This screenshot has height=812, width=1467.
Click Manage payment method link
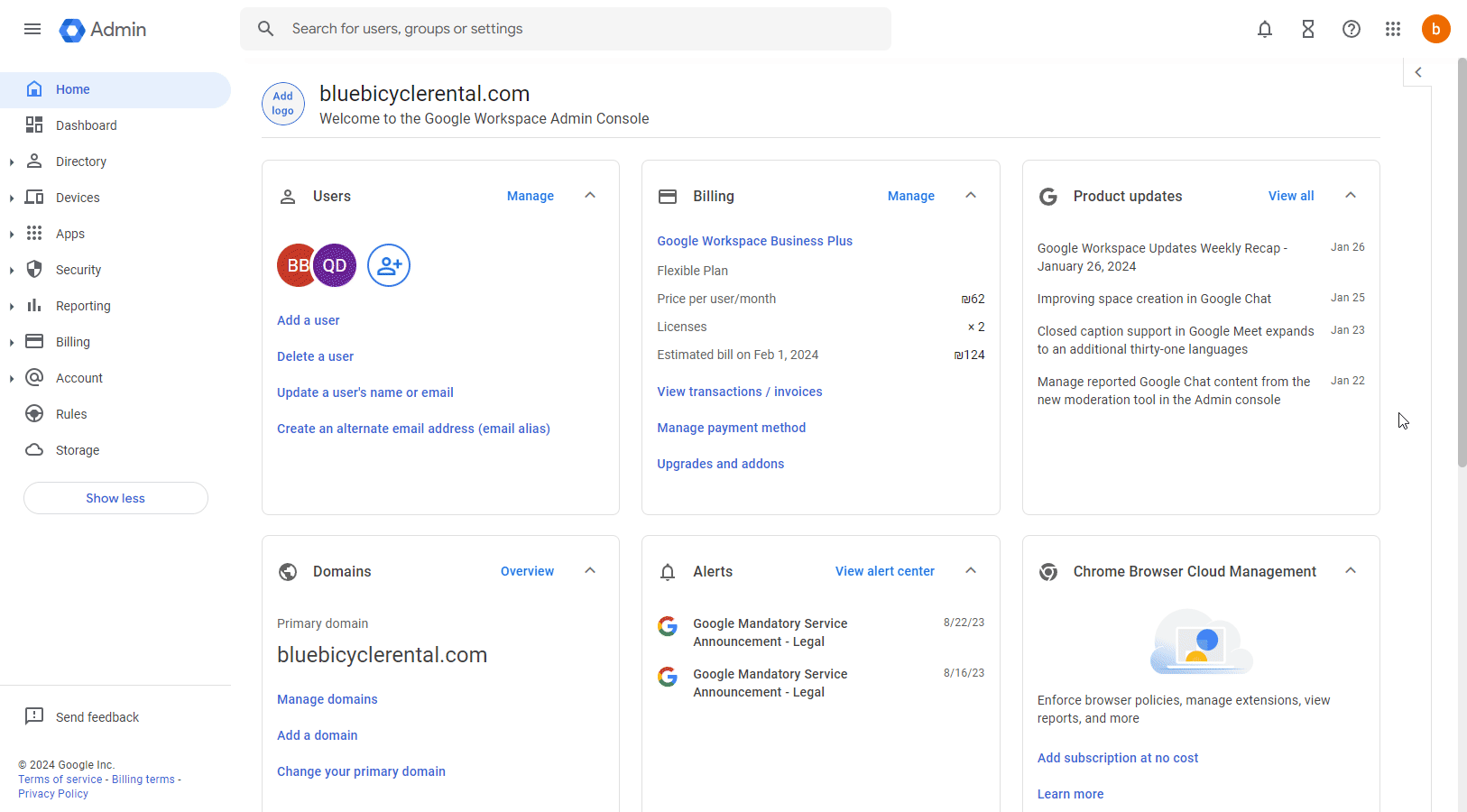[732, 428]
